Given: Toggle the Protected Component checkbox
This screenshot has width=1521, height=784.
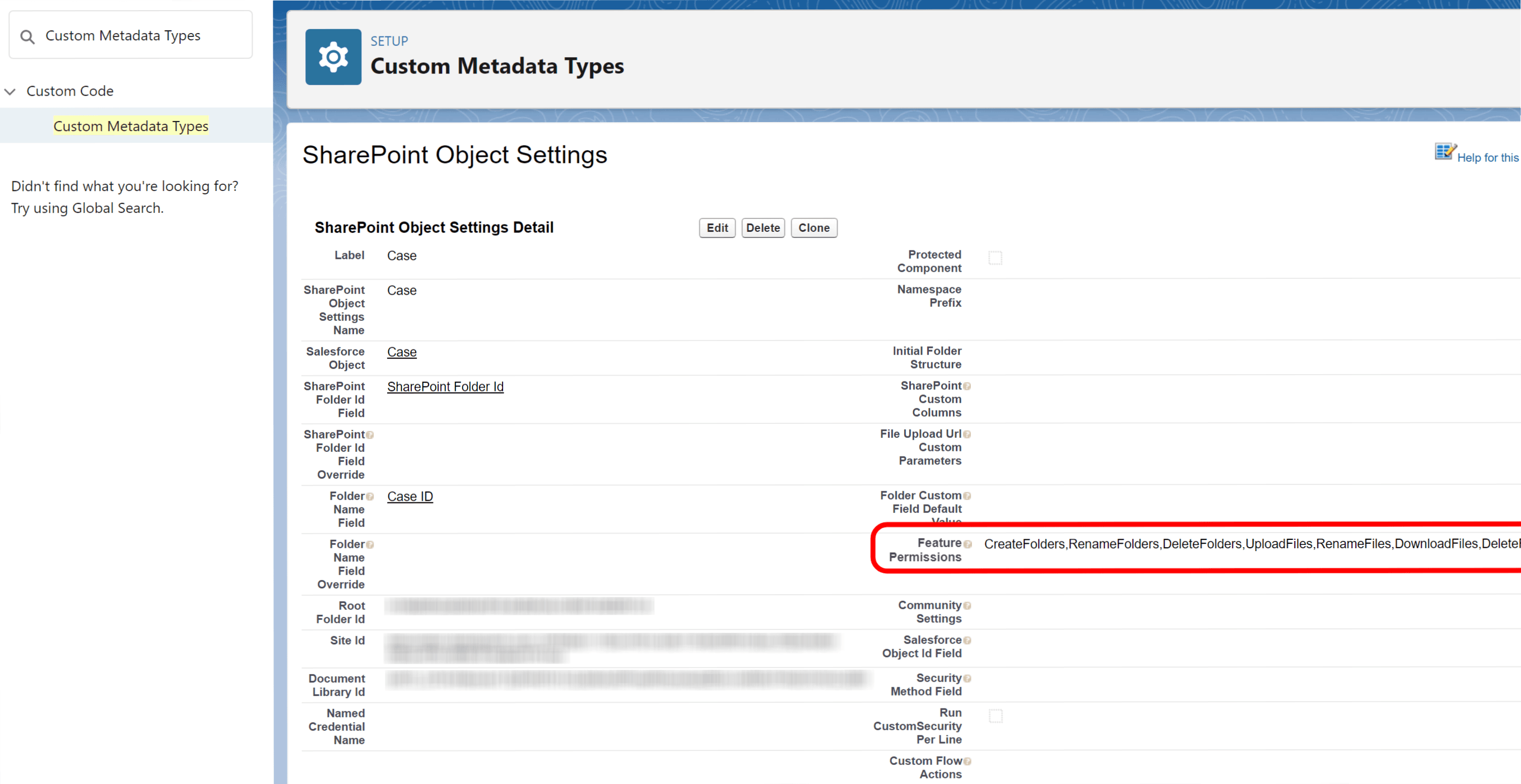Looking at the screenshot, I should pyautogui.click(x=995, y=258).
